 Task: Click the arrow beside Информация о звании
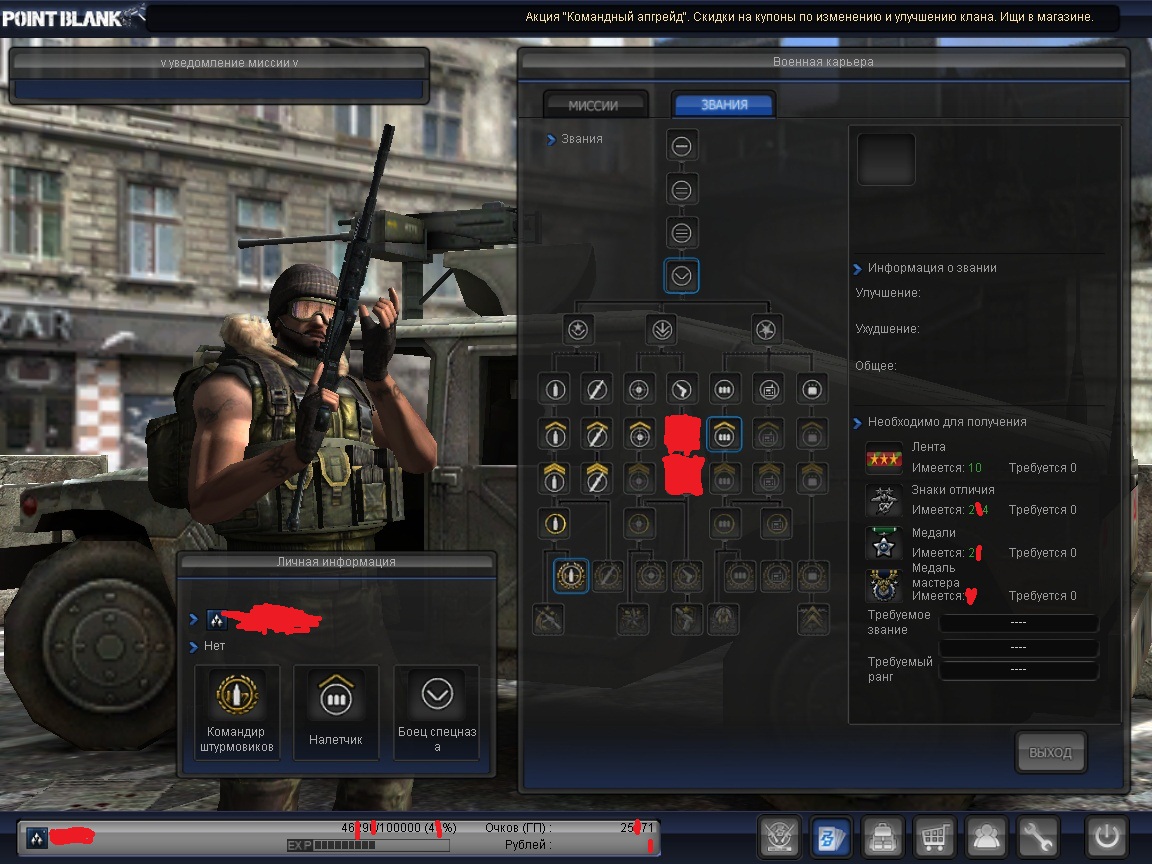pos(858,268)
